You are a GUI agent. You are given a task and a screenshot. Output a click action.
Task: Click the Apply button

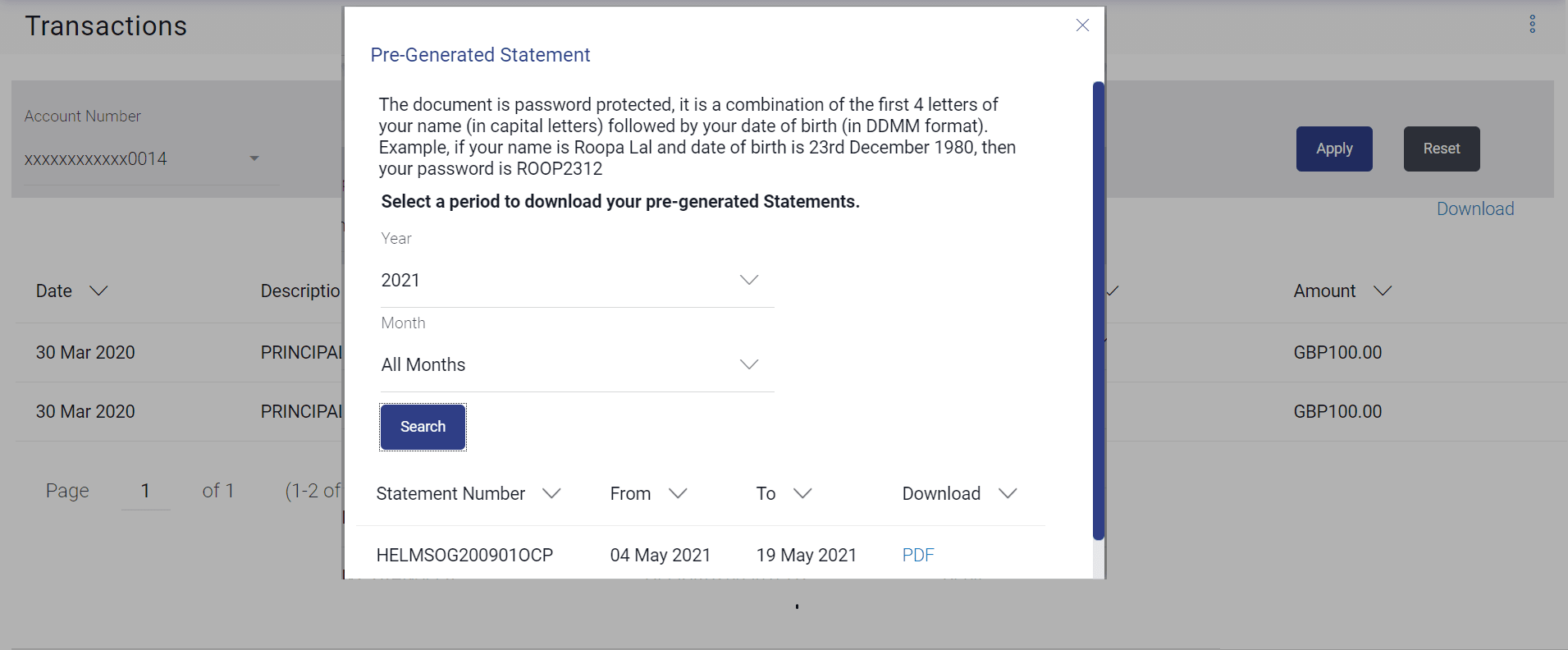(x=1333, y=149)
